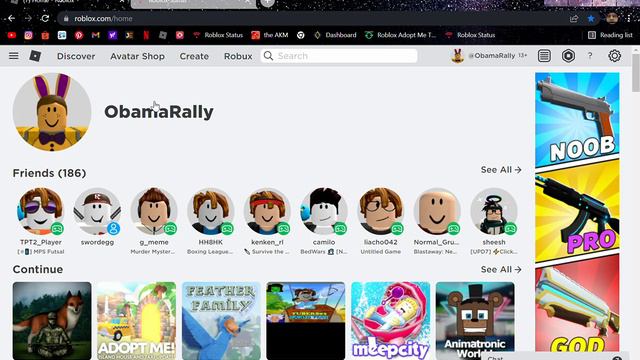This screenshot has height=360, width=640.
Task: Open the fox and soldier game thumbnail
Action: coord(52,321)
